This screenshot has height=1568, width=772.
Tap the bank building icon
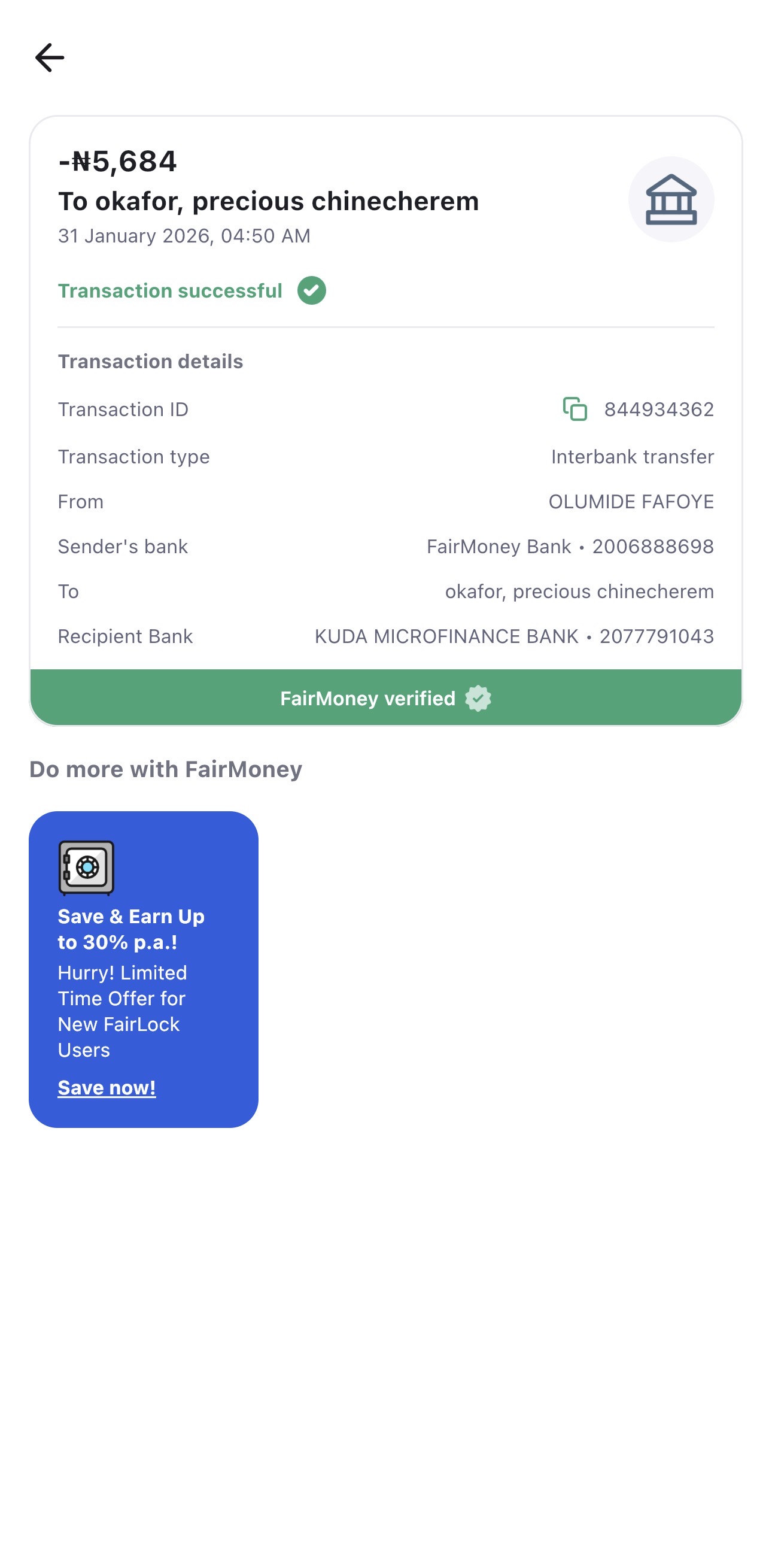click(x=670, y=199)
